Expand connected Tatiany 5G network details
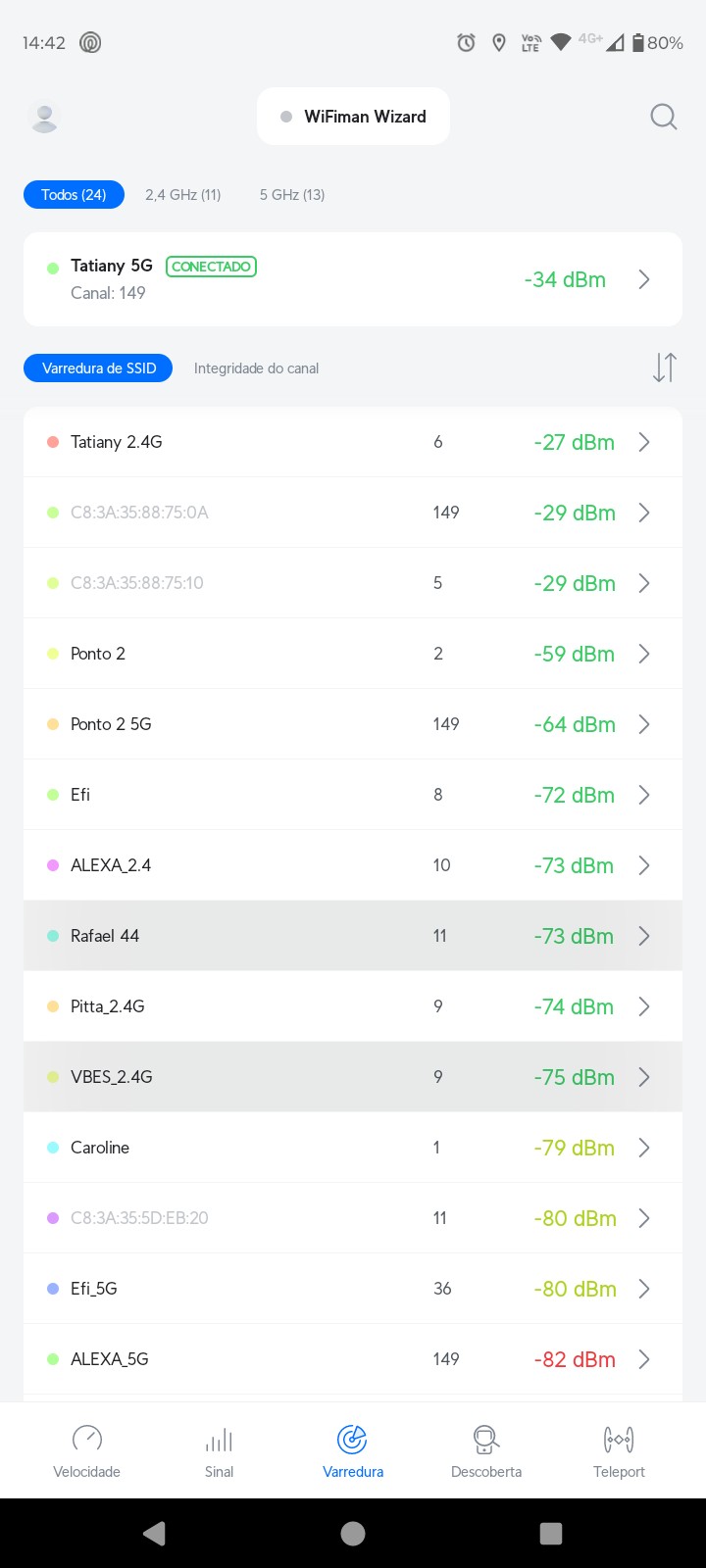 (644, 279)
